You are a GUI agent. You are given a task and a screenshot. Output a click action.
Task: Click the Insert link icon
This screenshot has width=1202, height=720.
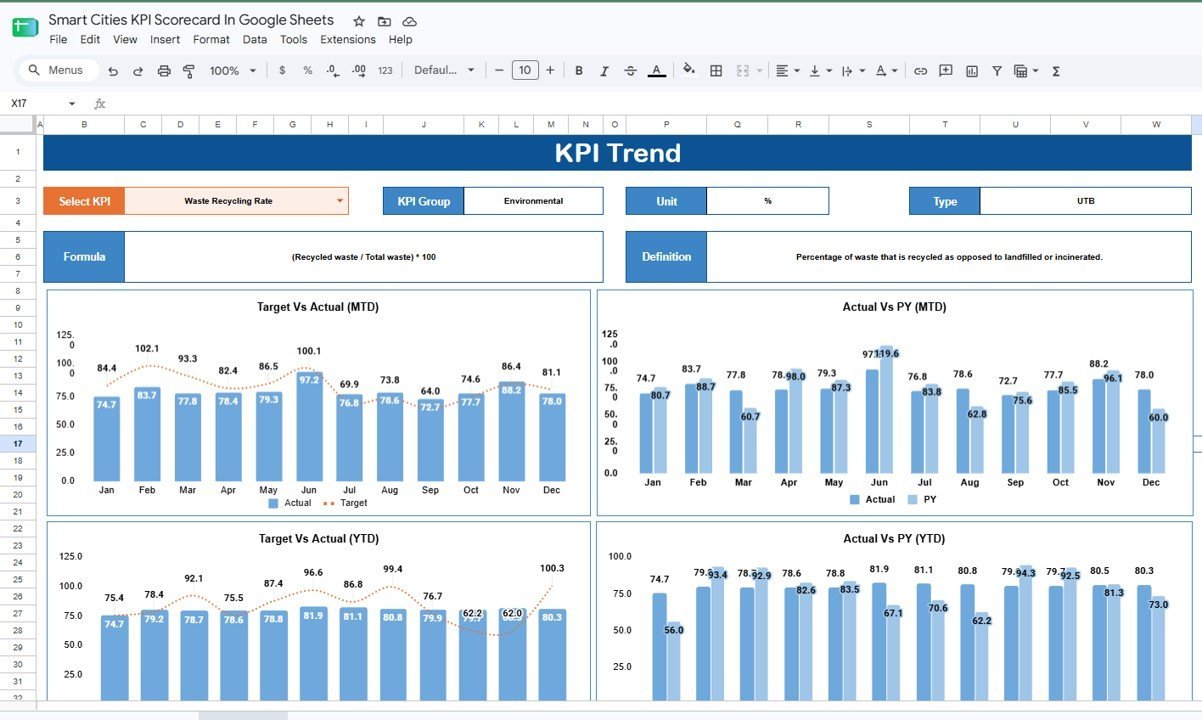921,71
